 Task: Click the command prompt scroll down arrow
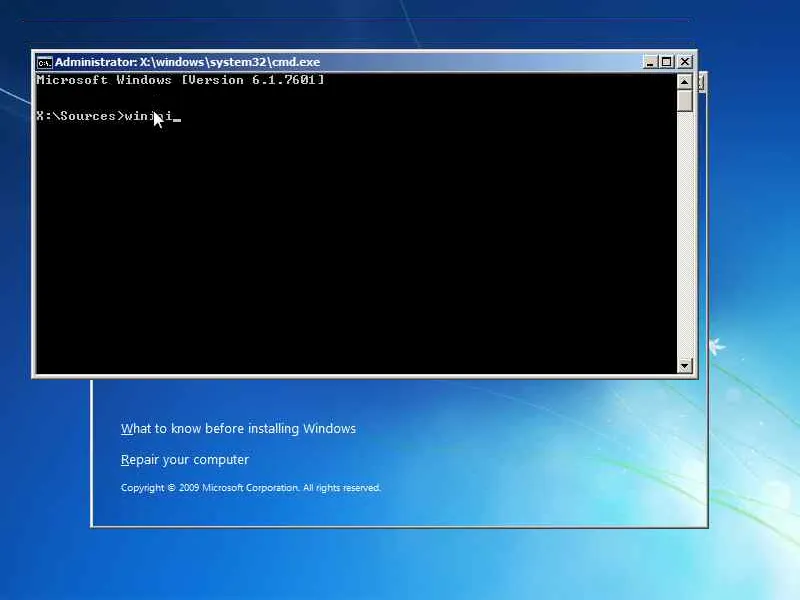[x=685, y=365]
